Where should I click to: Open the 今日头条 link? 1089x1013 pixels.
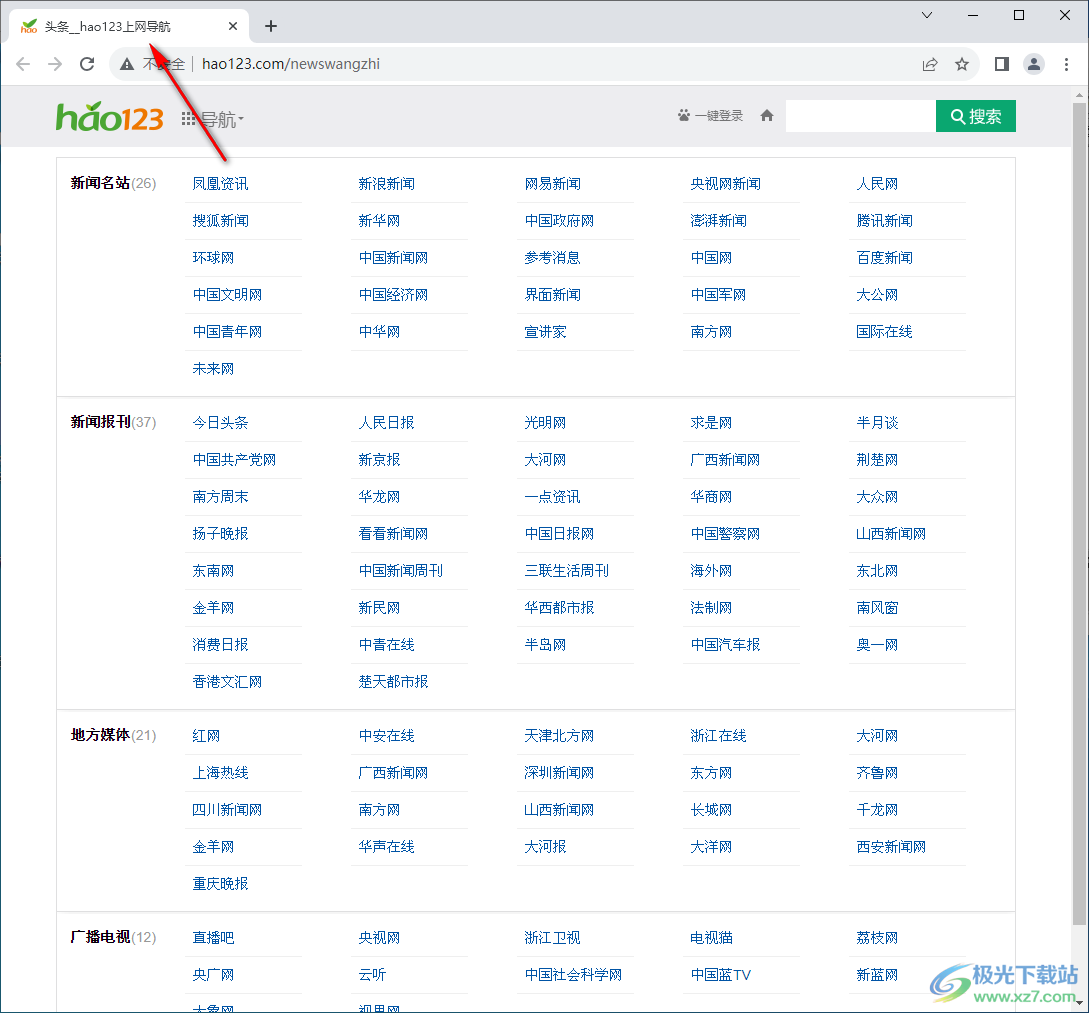222,422
